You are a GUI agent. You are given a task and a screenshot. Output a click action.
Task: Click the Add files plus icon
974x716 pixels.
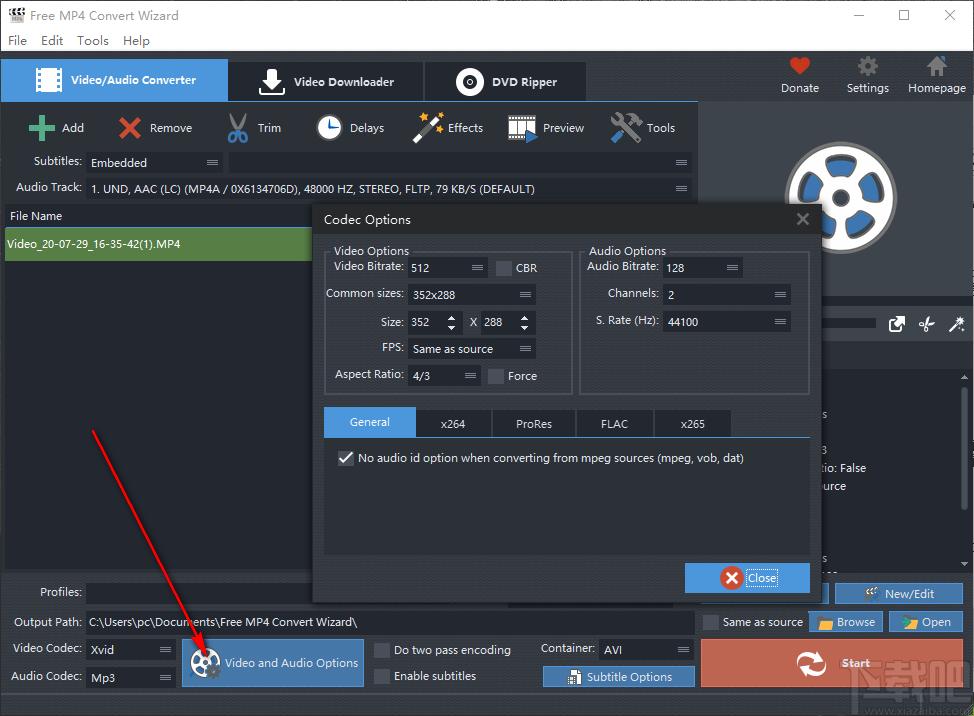click(42, 128)
